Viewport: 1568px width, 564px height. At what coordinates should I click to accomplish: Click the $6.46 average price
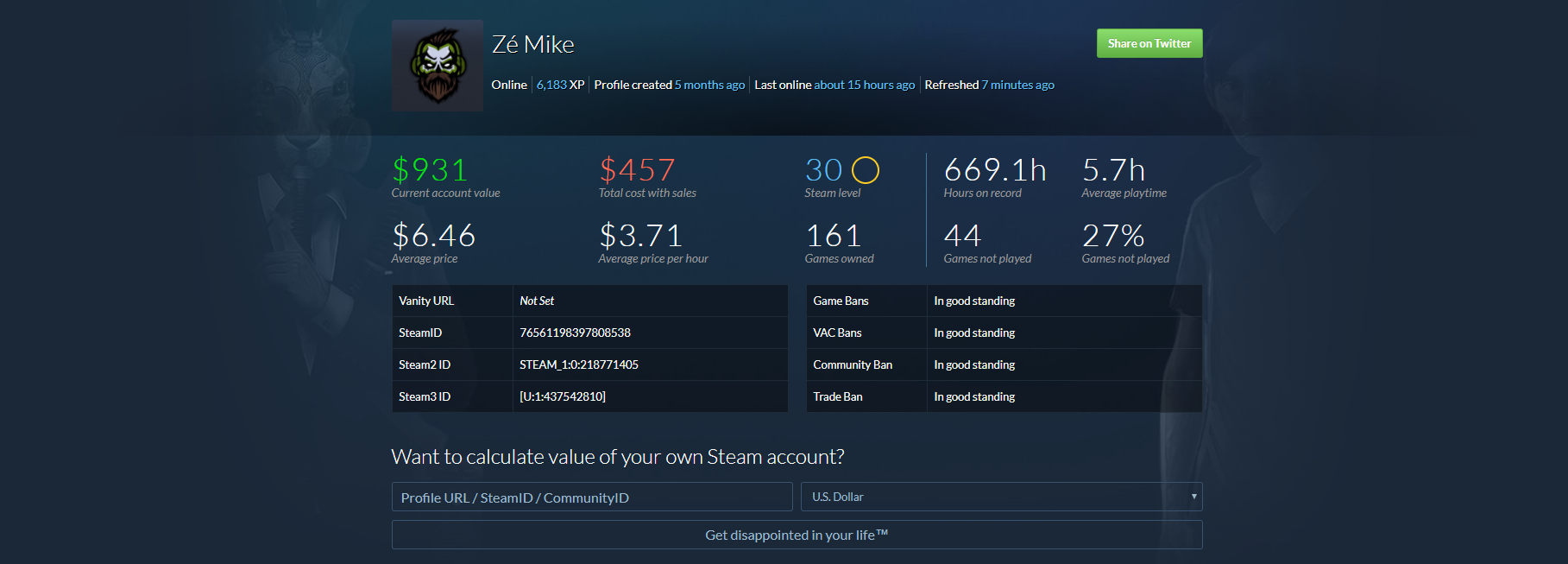433,235
